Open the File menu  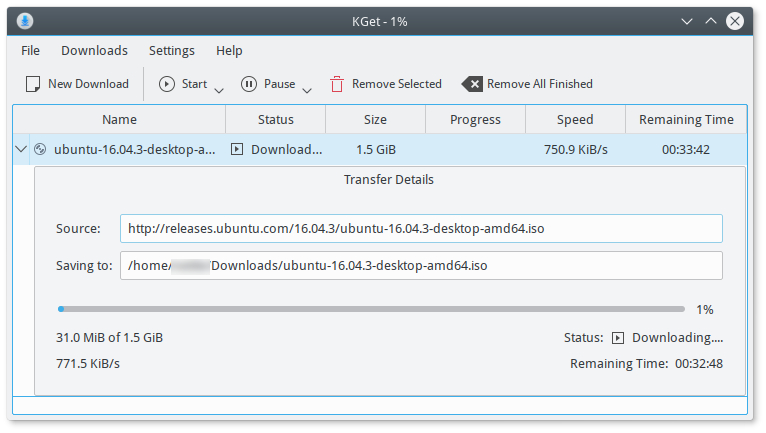(x=30, y=50)
